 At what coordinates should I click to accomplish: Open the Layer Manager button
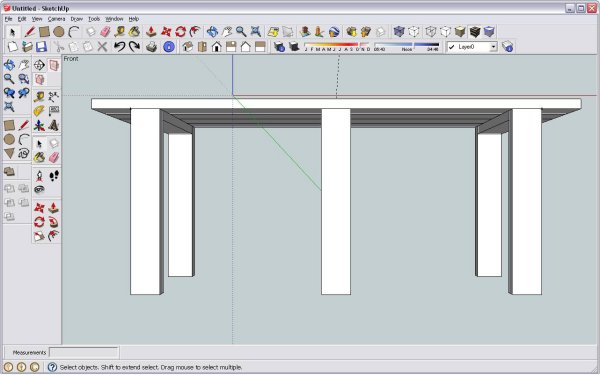507,47
